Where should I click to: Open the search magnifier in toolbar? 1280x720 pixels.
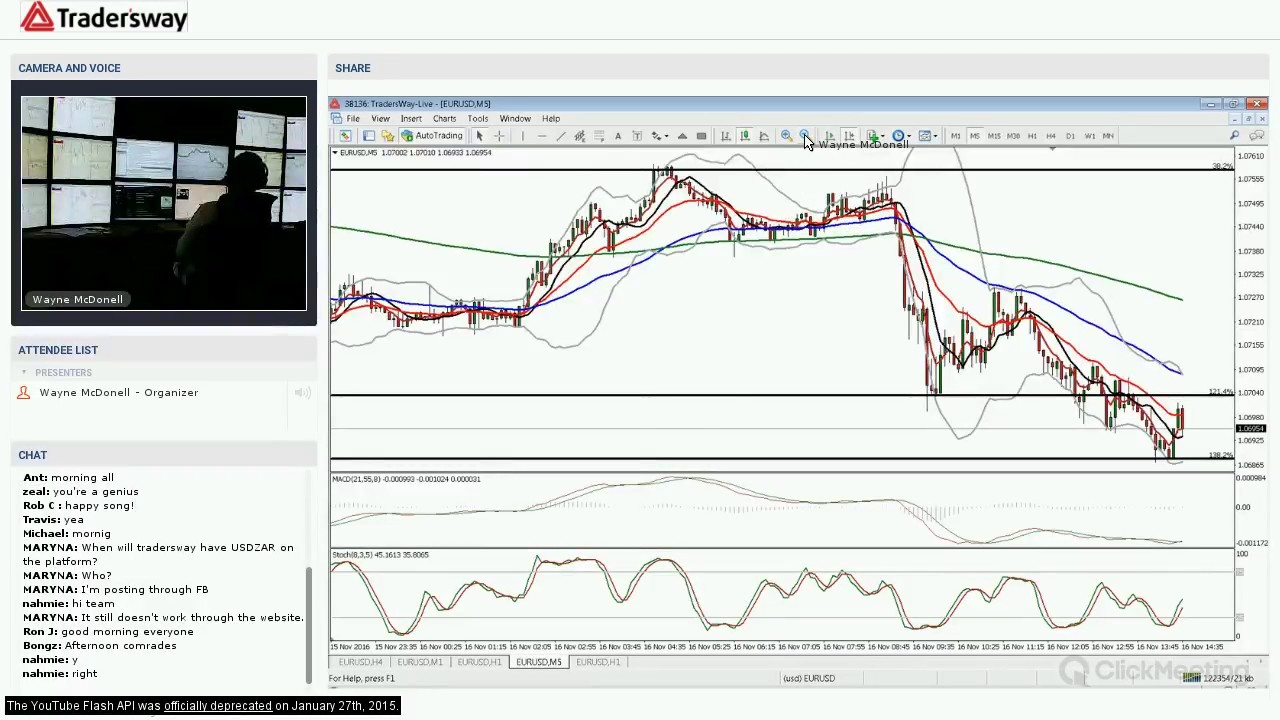[x=1235, y=135]
